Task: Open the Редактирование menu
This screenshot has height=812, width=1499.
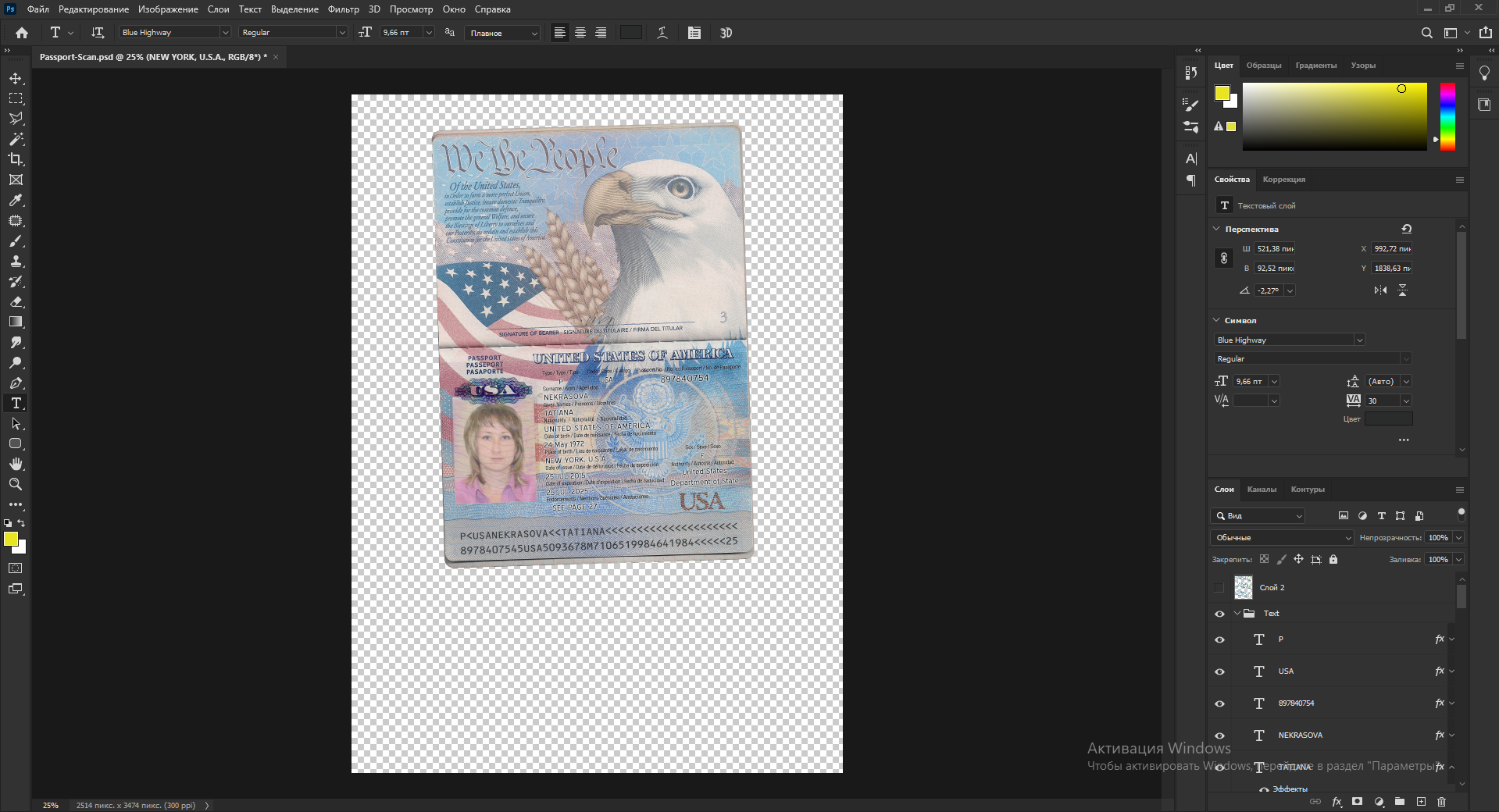Action: click(x=94, y=9)
